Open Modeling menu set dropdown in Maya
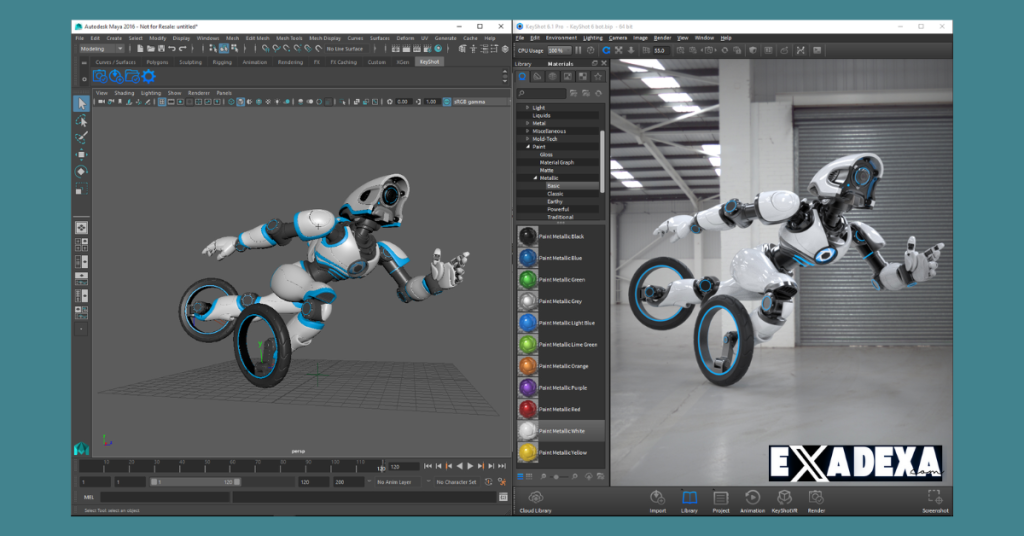The height and width of the screenshot is (536, 1024). [x=102, y=49]
